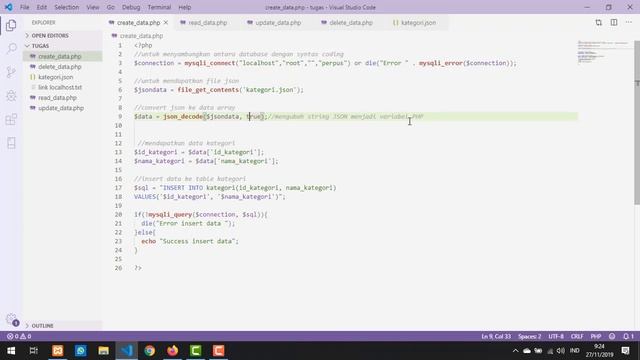
Task: Open the Debug view in activity bar
Action: (11, 96)
